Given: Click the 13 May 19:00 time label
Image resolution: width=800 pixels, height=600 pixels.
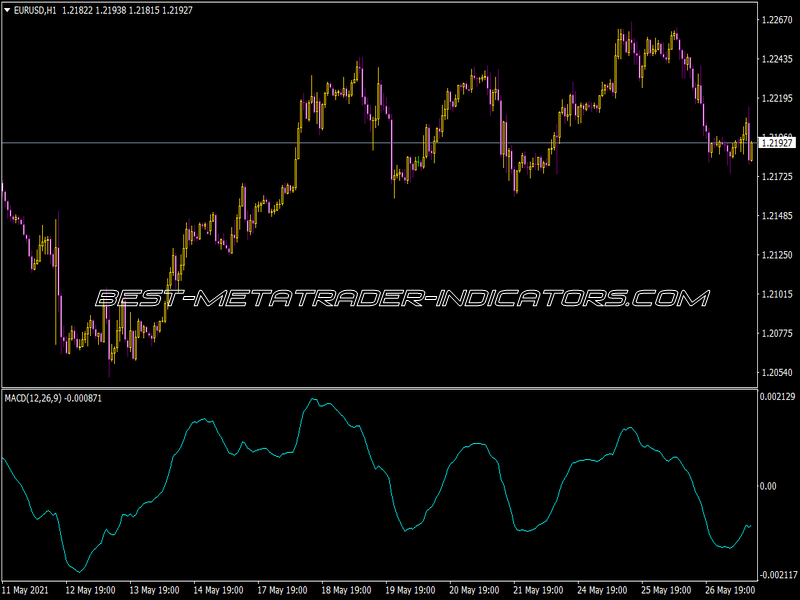Looking at the screenshot, I should pyautogui.click(x=155, y=590).
